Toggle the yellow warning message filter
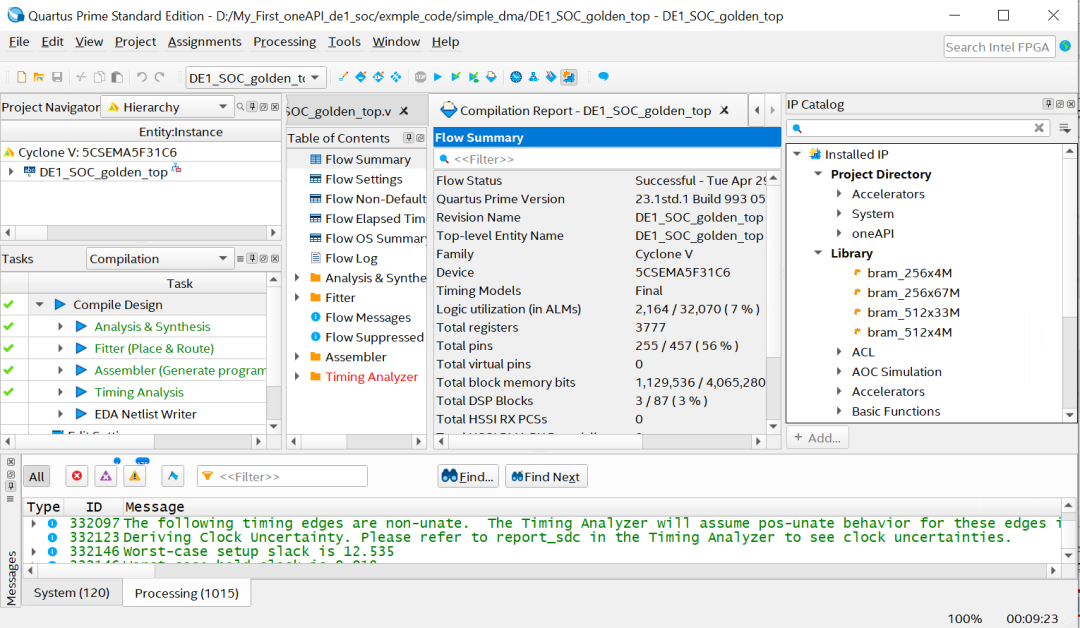 135,476
